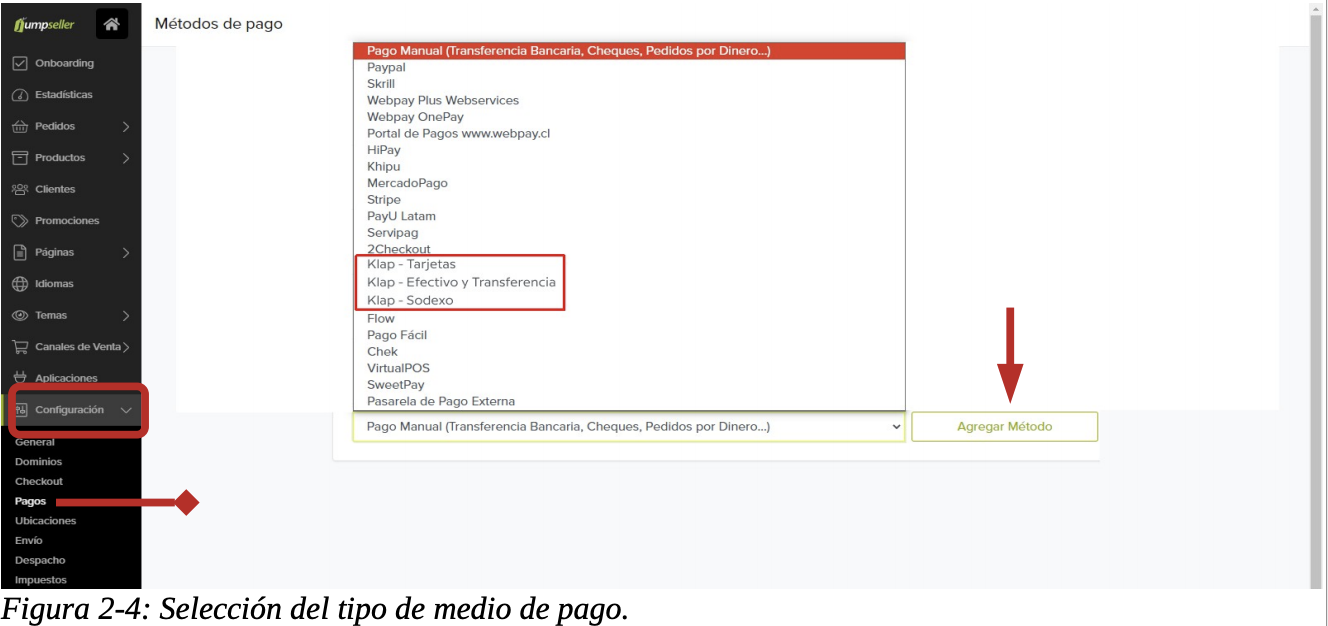This screenshot has height=626, width=1328.
Task: Select the MercadoPago option
Action: tap(629, 183)
